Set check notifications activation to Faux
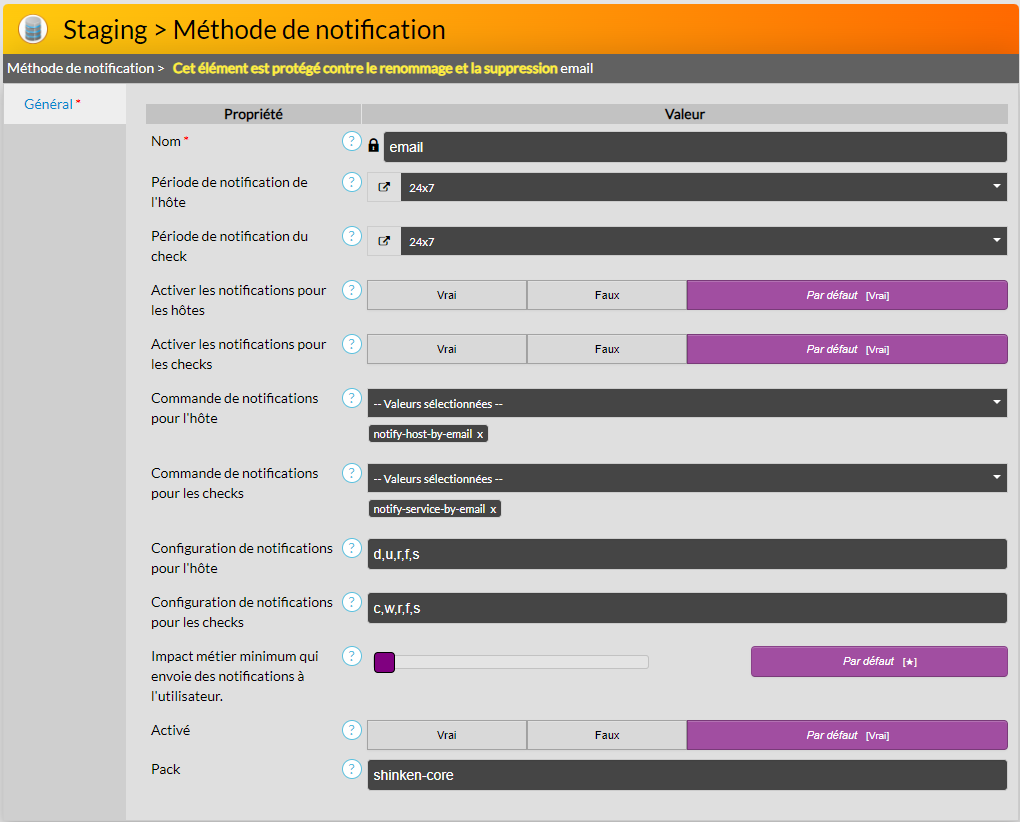The height and width of the screenshot is (822, 1020). (x=607, y=349)
